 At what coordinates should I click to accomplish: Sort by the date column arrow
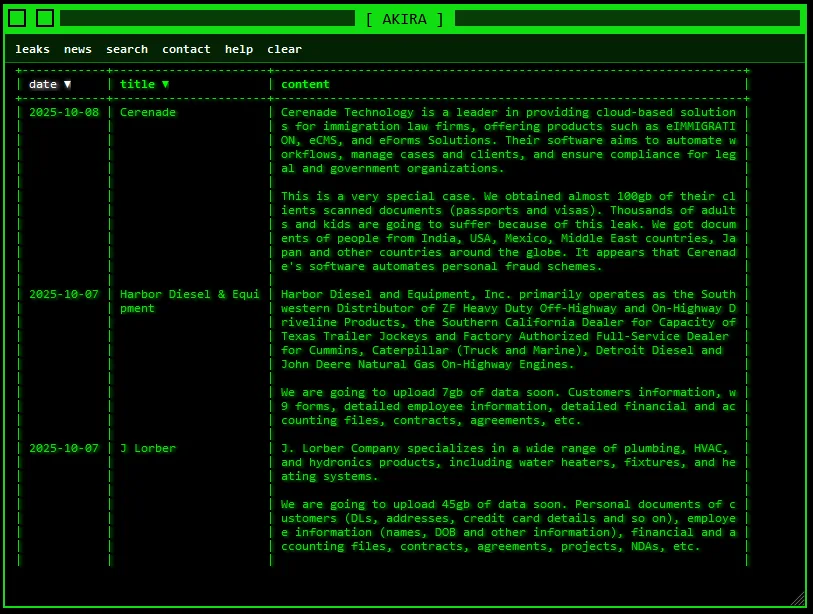(x=67, y=84)
